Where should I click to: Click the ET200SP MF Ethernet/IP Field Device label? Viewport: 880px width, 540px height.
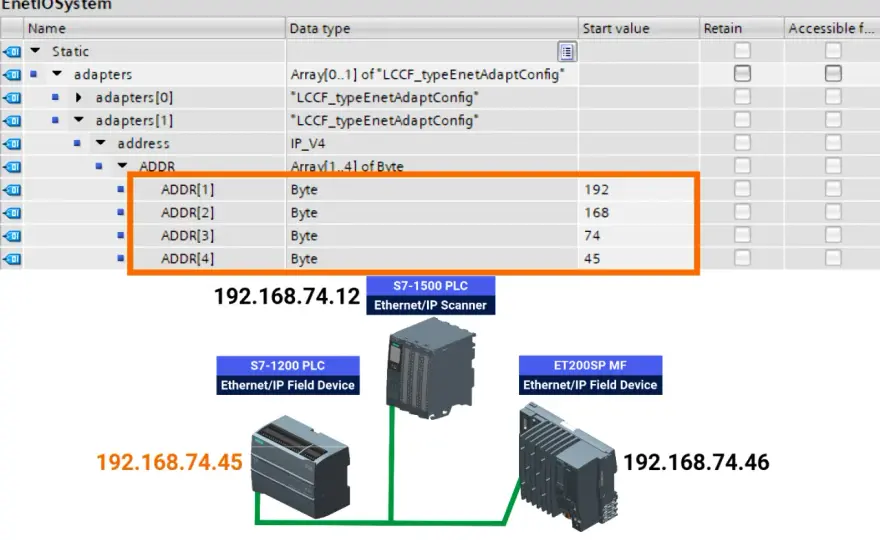590,375
